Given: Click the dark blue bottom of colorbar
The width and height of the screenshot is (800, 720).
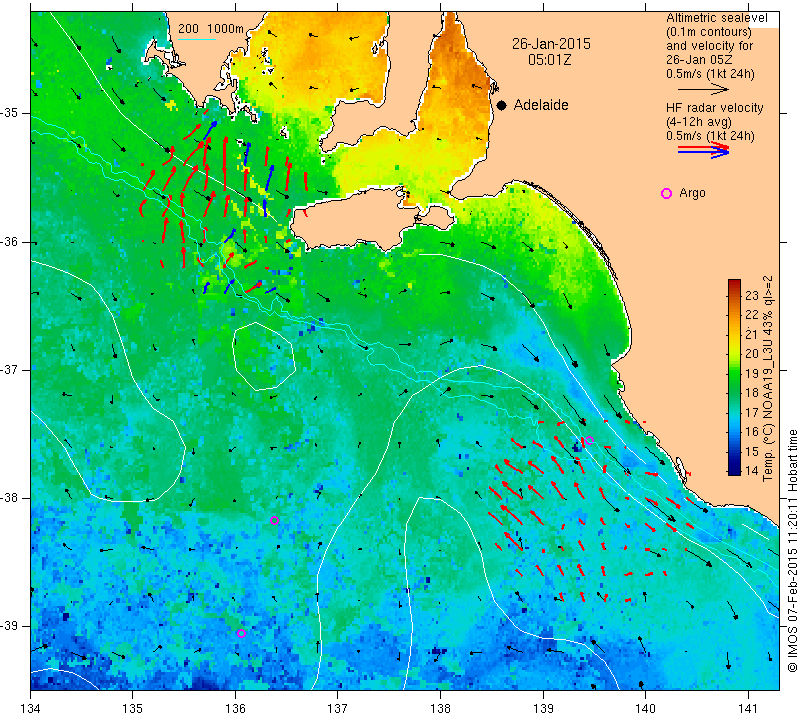Looking at the screenshot, I should click(734, 471).
